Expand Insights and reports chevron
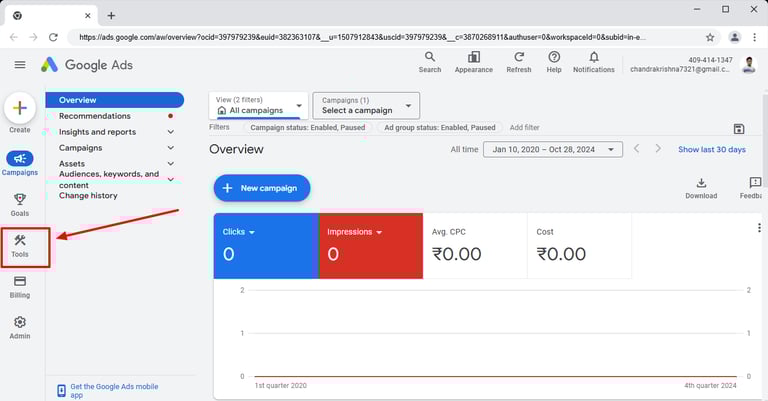The width and height of the screenshot is (768, 401). (x=170, y=132)
